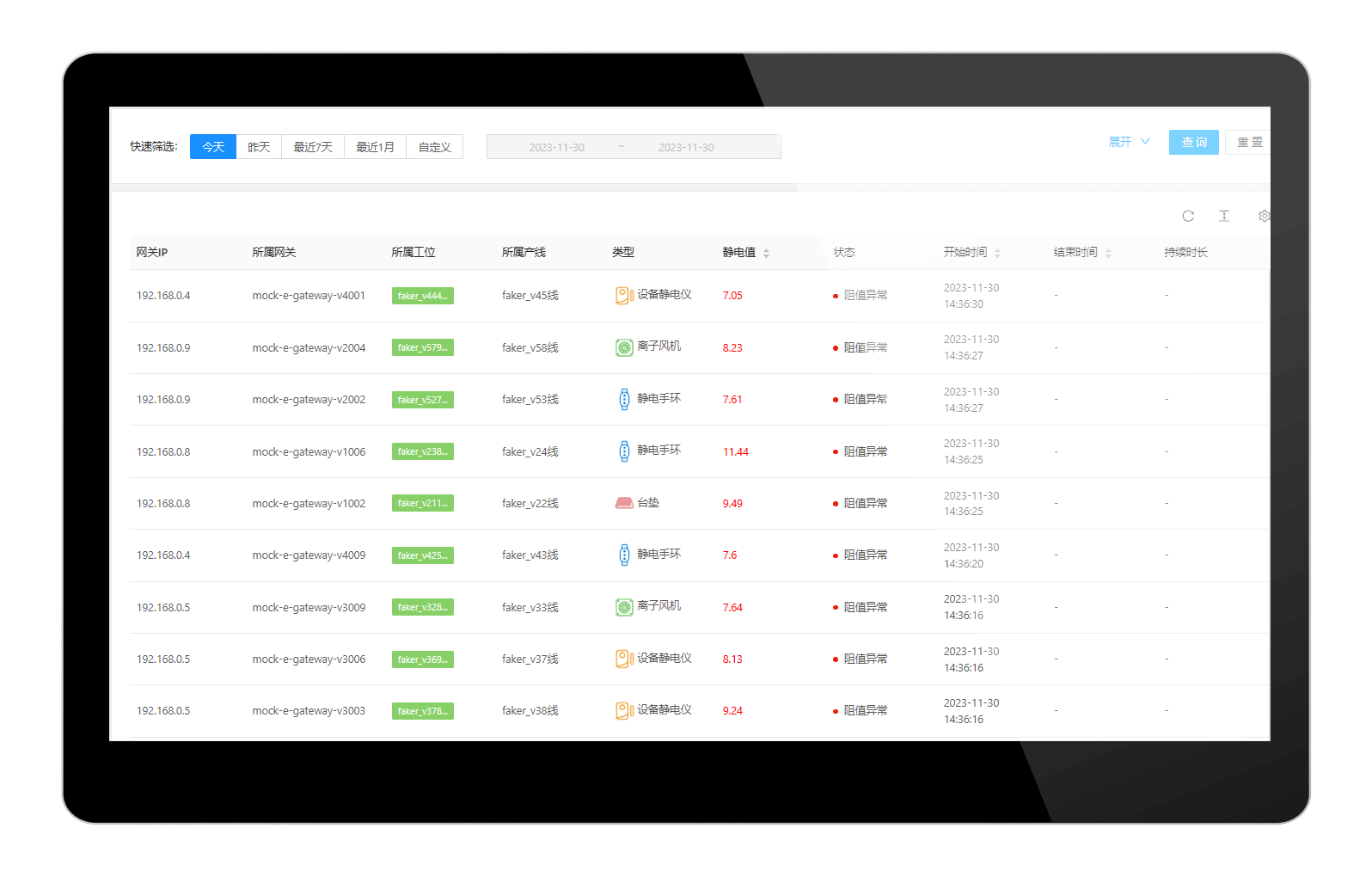Click the 台垫 mat icon
1372x877 pixels.
624,503
